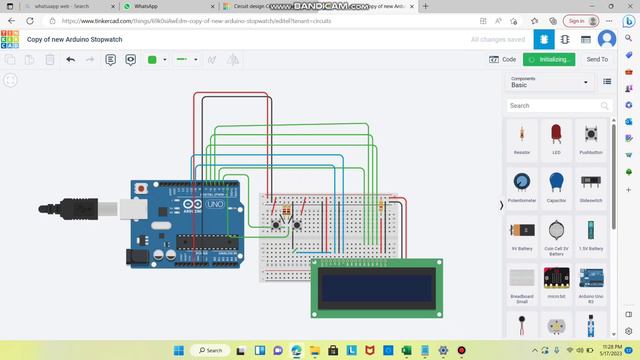Click the Send To button
Viewport: 640px width, 360px height.
pyautogui.click(x=597, y=60)
